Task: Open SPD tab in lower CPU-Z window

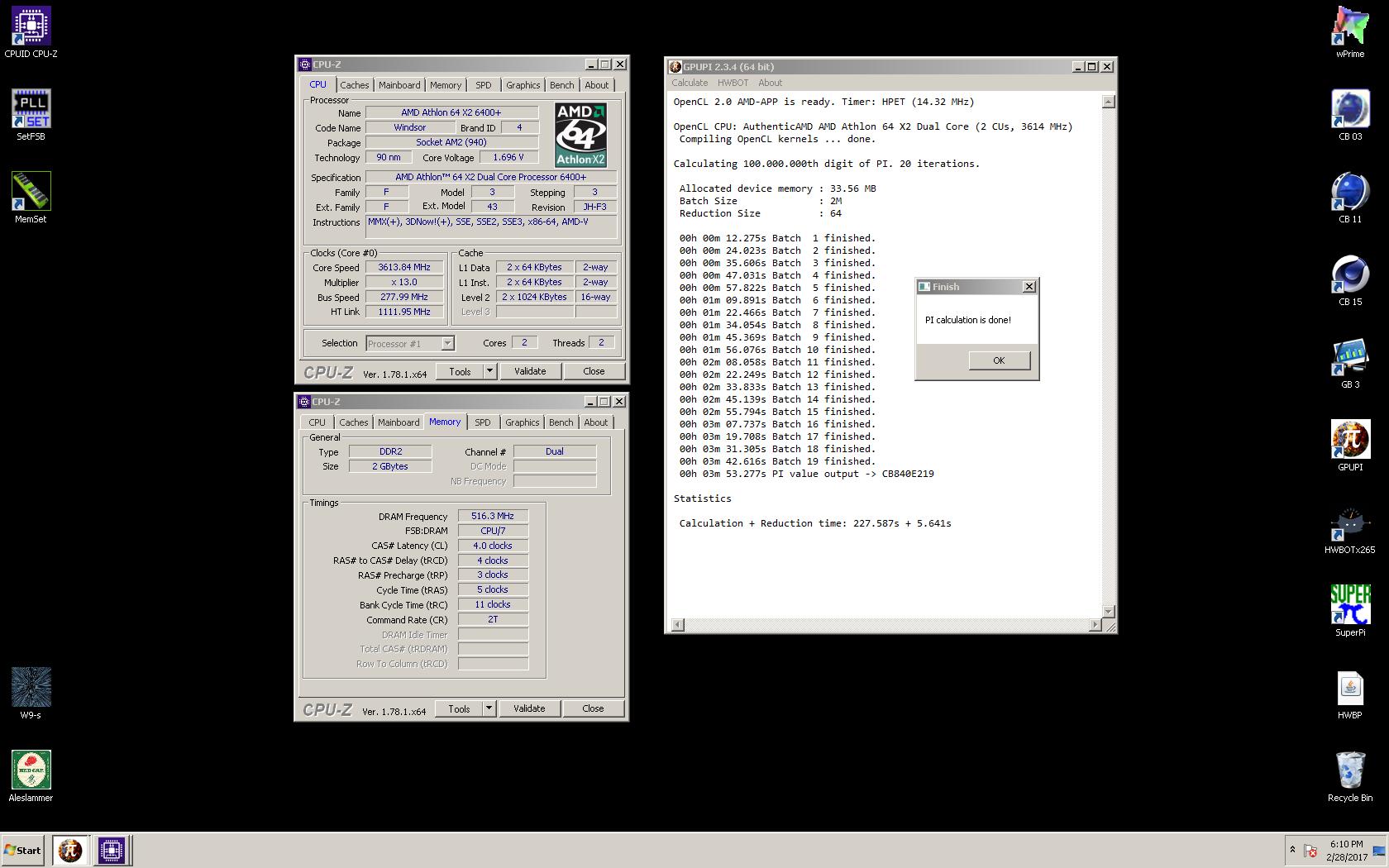Action: (483, 422)
